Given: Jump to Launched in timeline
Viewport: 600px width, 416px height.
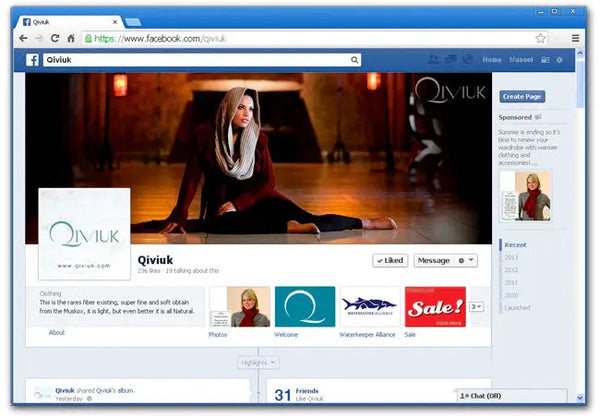Looking at the screenshot, I should coord(517,308).
